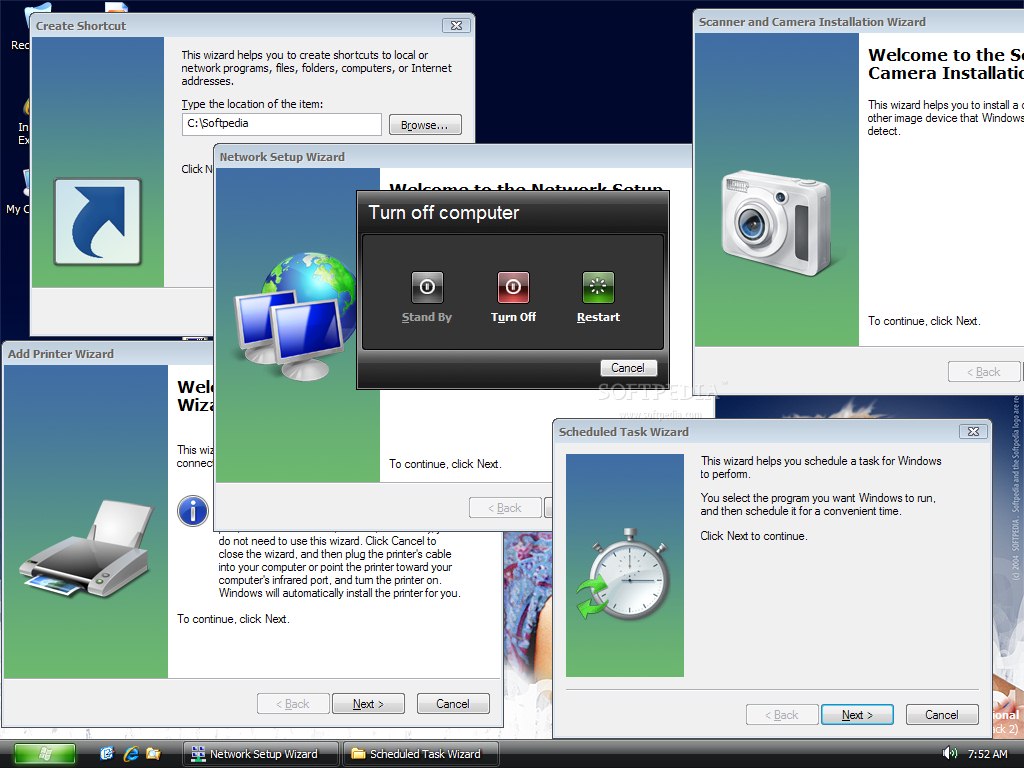Close the Create Shortcut window
Viewport: 1024px width, 768px height.
click(x=456, y=25)
